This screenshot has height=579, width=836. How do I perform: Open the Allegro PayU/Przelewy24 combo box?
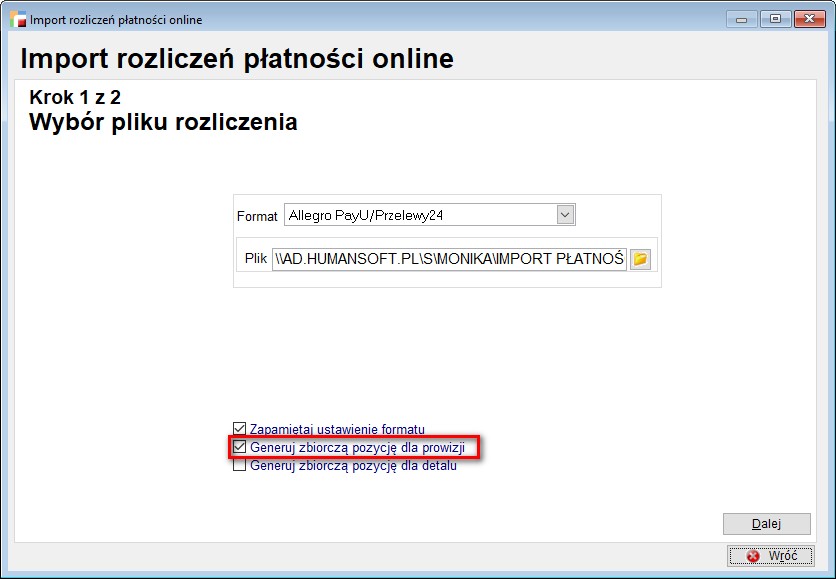(x=420, y=215)
